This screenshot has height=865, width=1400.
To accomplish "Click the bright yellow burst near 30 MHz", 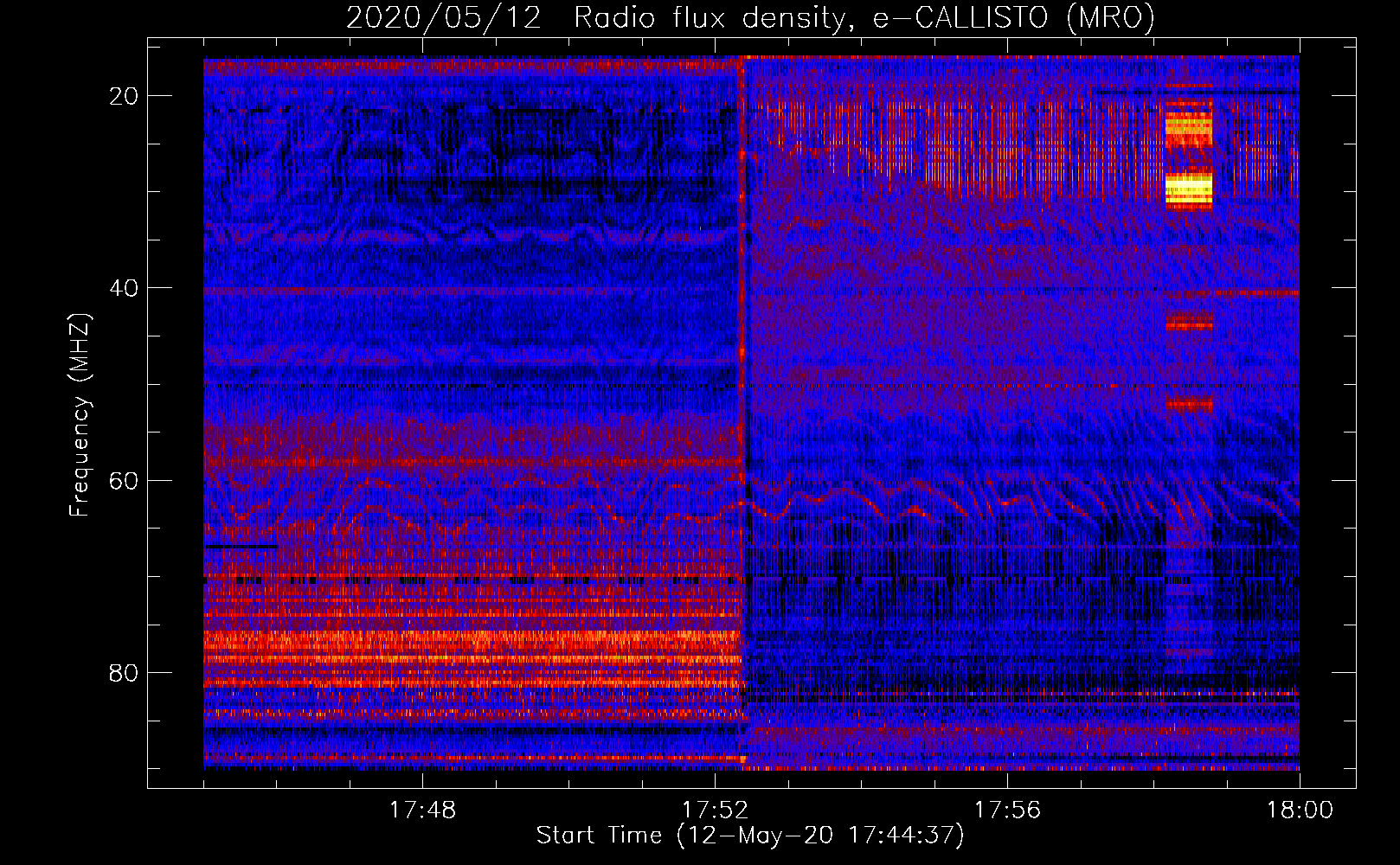I will (x=1189, y=189).
